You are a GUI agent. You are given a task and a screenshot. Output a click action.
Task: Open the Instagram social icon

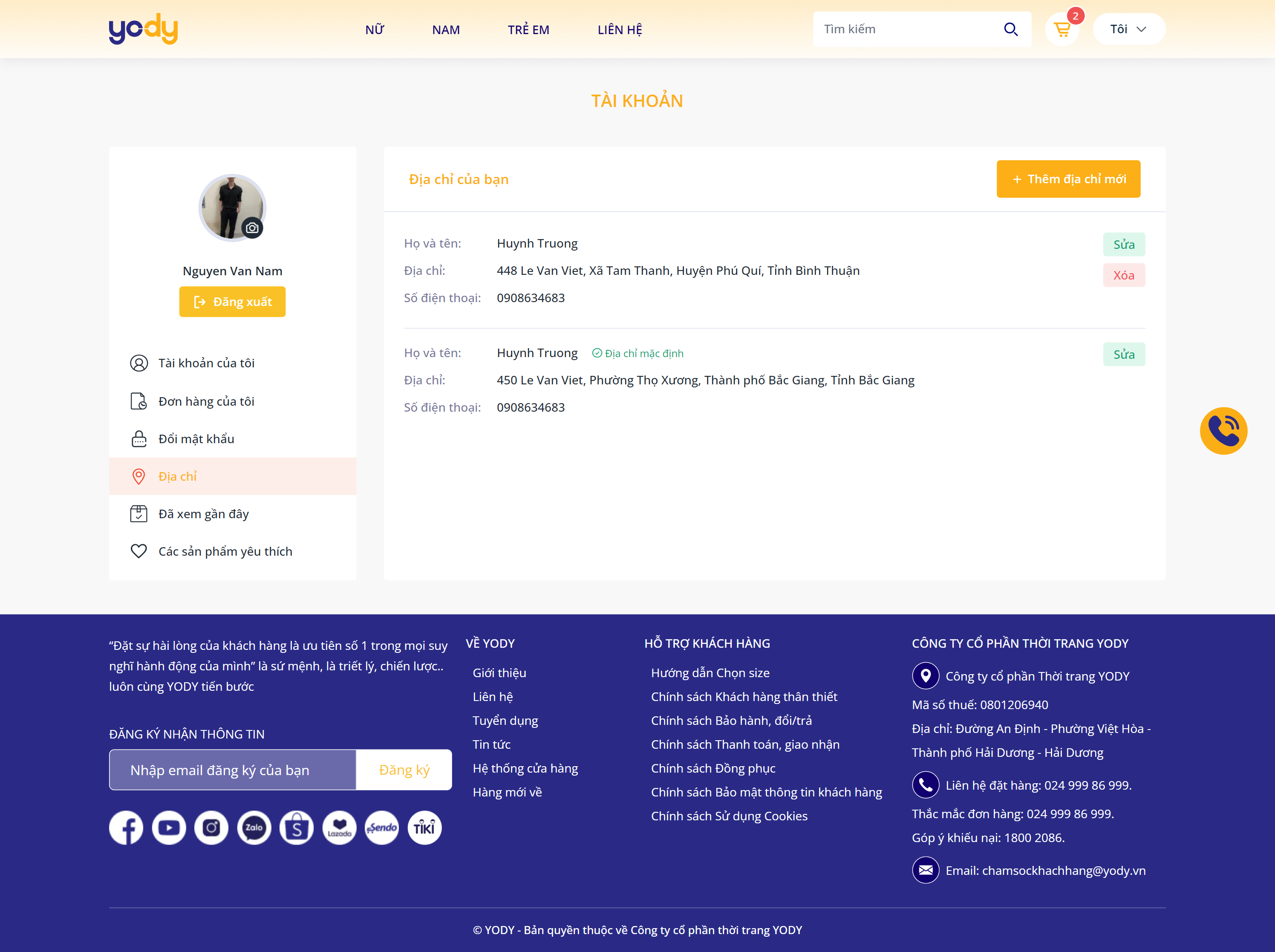(211, 828)
